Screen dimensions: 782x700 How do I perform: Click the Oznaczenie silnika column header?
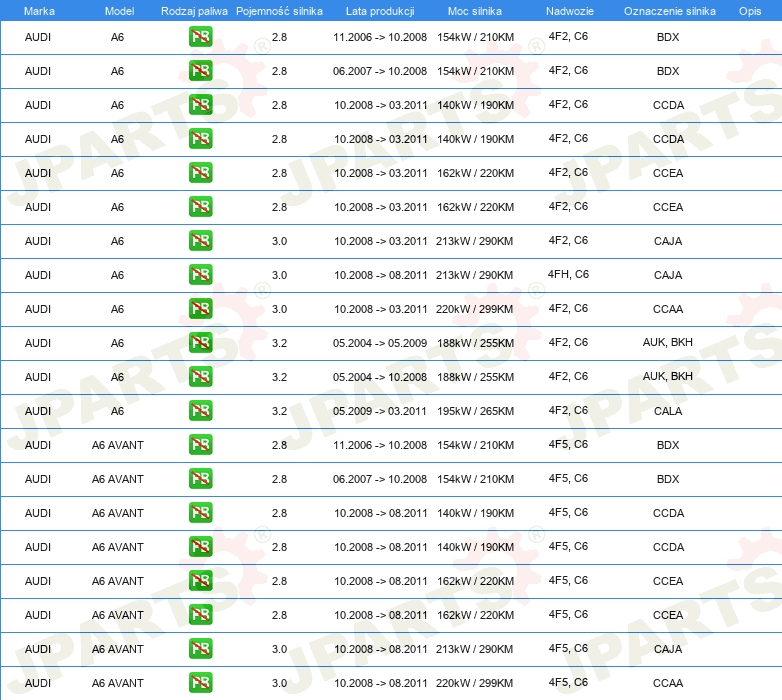[x=669, y=11]
